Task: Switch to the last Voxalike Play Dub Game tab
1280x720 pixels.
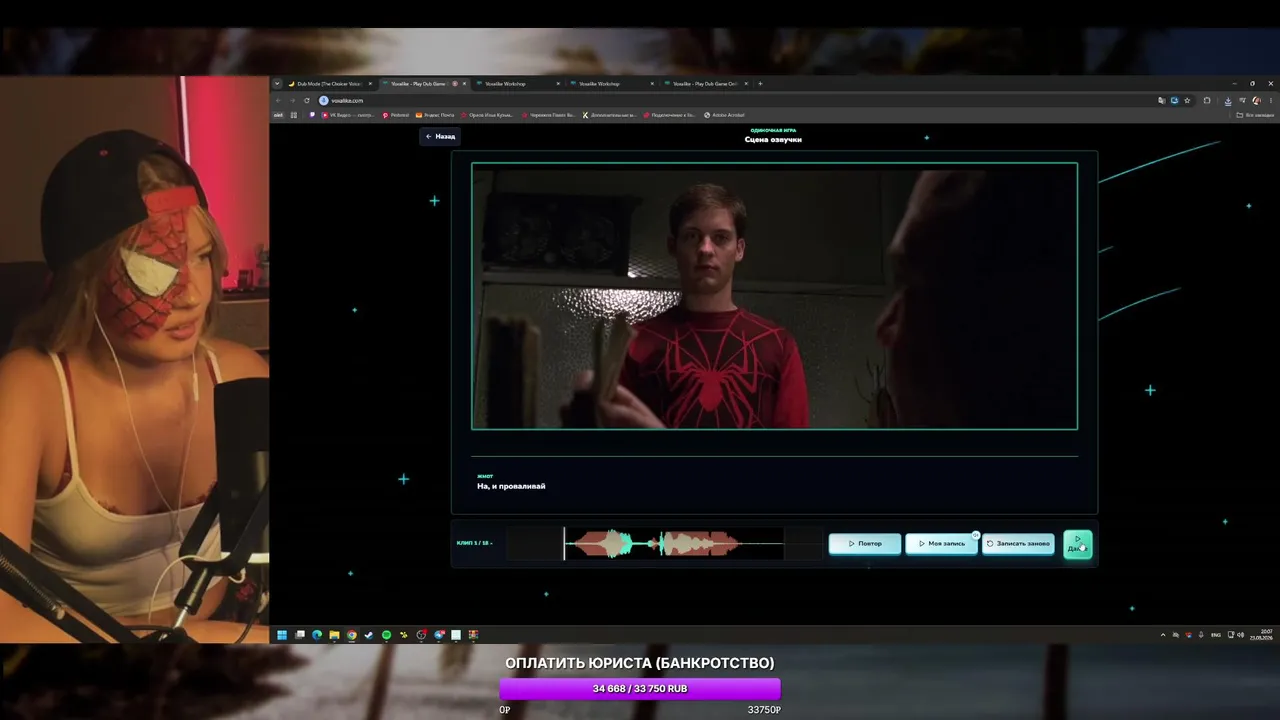Action: [x=706, y=84]
